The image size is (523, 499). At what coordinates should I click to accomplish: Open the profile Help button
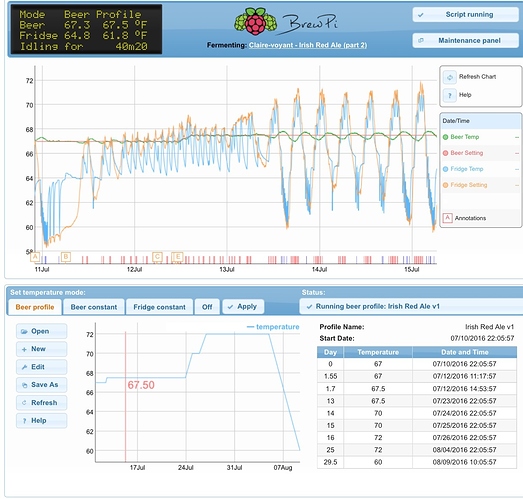(x=41, y=420)
